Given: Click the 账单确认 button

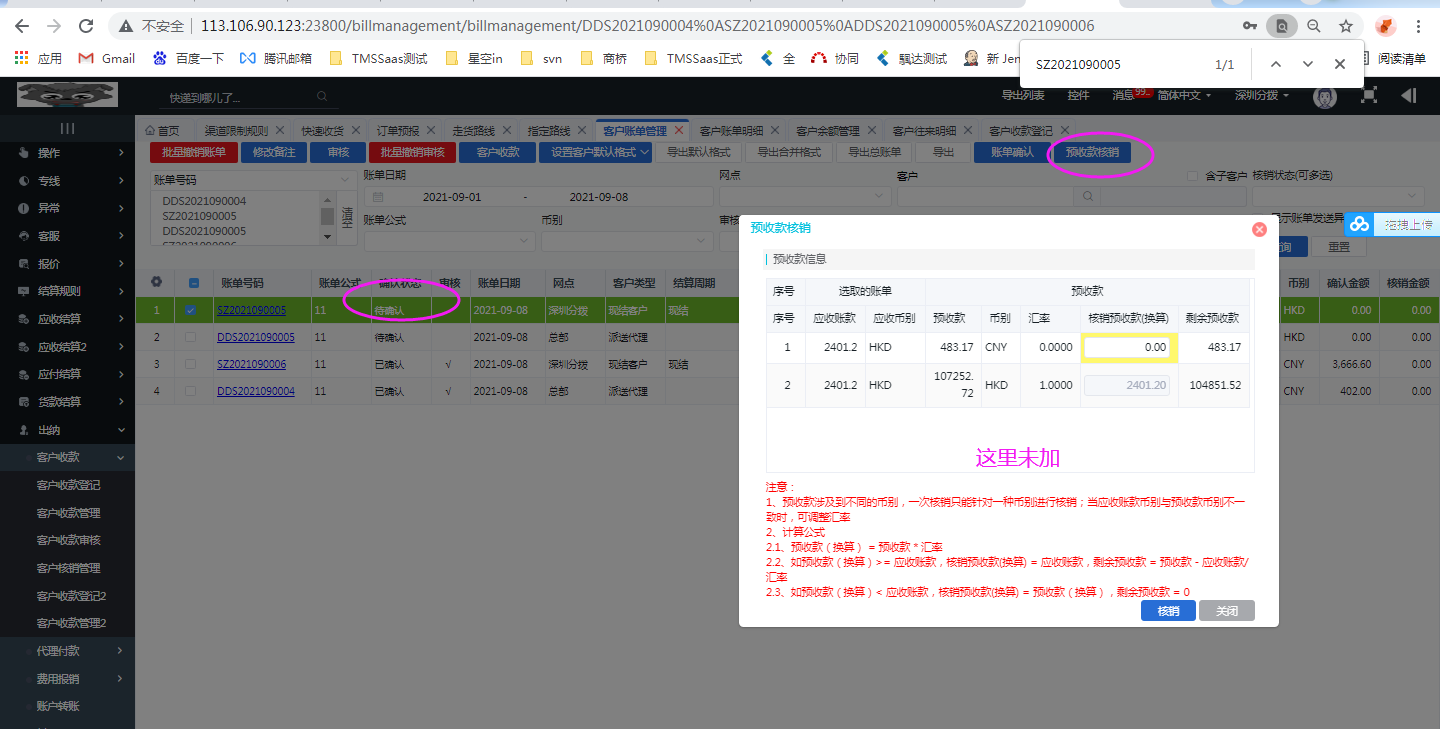Looking at the screenshot, I should point(1012,153).
